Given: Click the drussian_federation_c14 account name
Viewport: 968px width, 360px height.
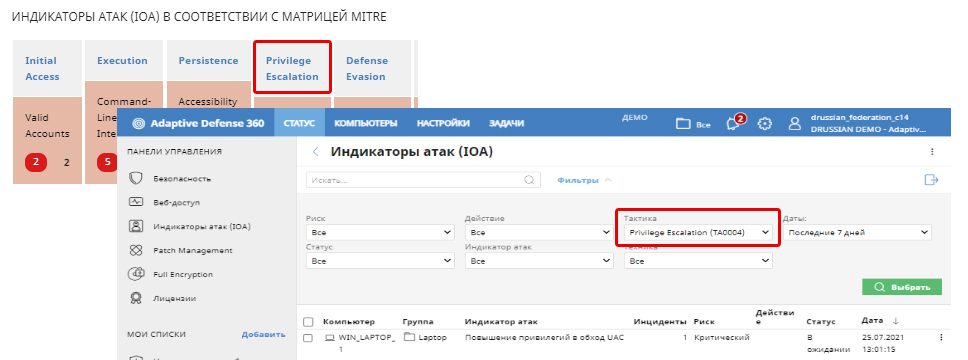Looking at the screenshot, I should pyautogui.click(x=859, y=117).
